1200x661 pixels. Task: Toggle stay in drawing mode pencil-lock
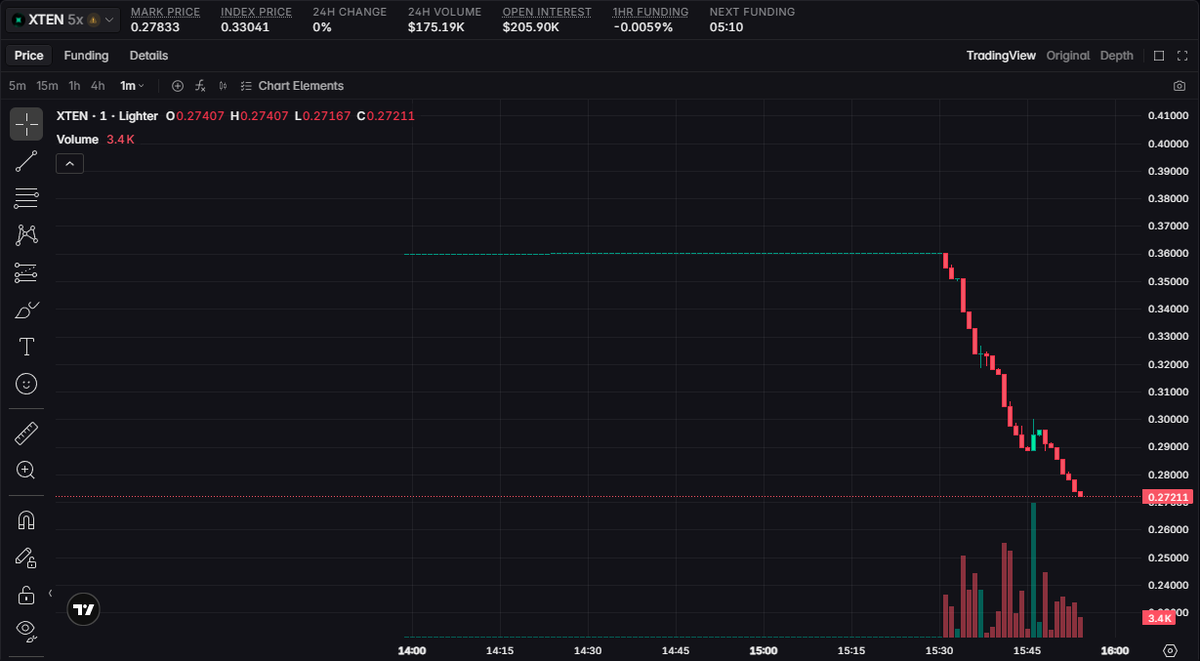[x=26, y=558]
